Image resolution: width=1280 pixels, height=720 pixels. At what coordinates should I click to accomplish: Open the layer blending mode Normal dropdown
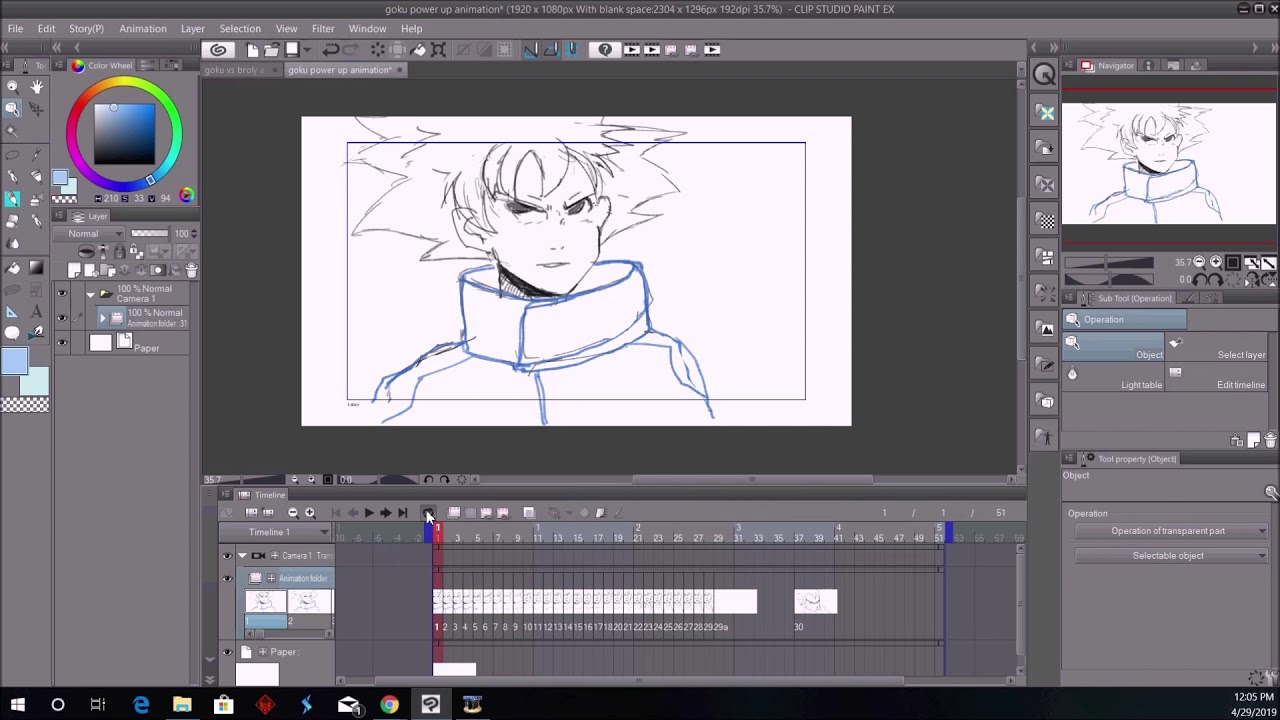tap(89, 234)
